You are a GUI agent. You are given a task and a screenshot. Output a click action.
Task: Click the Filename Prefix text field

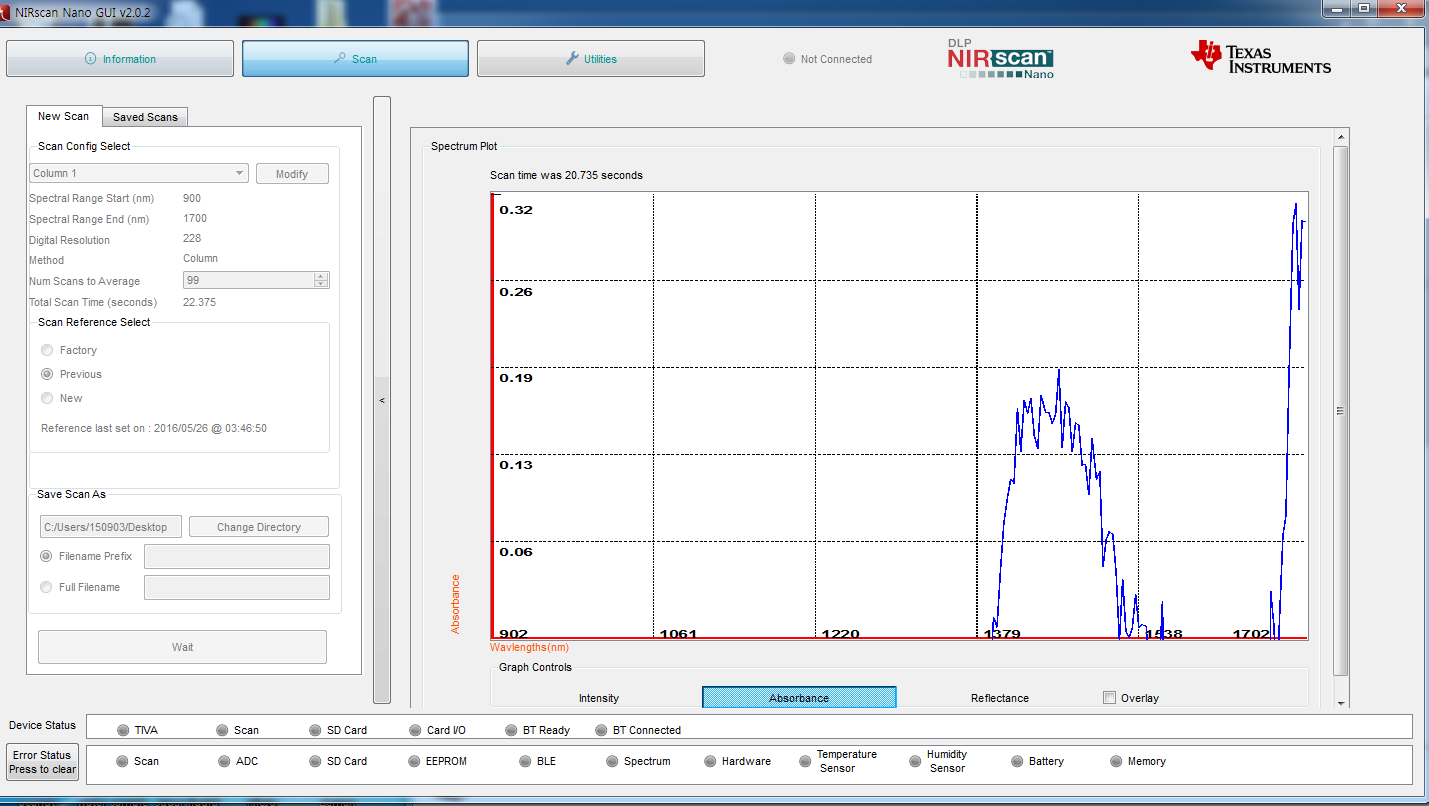[237, 556]
